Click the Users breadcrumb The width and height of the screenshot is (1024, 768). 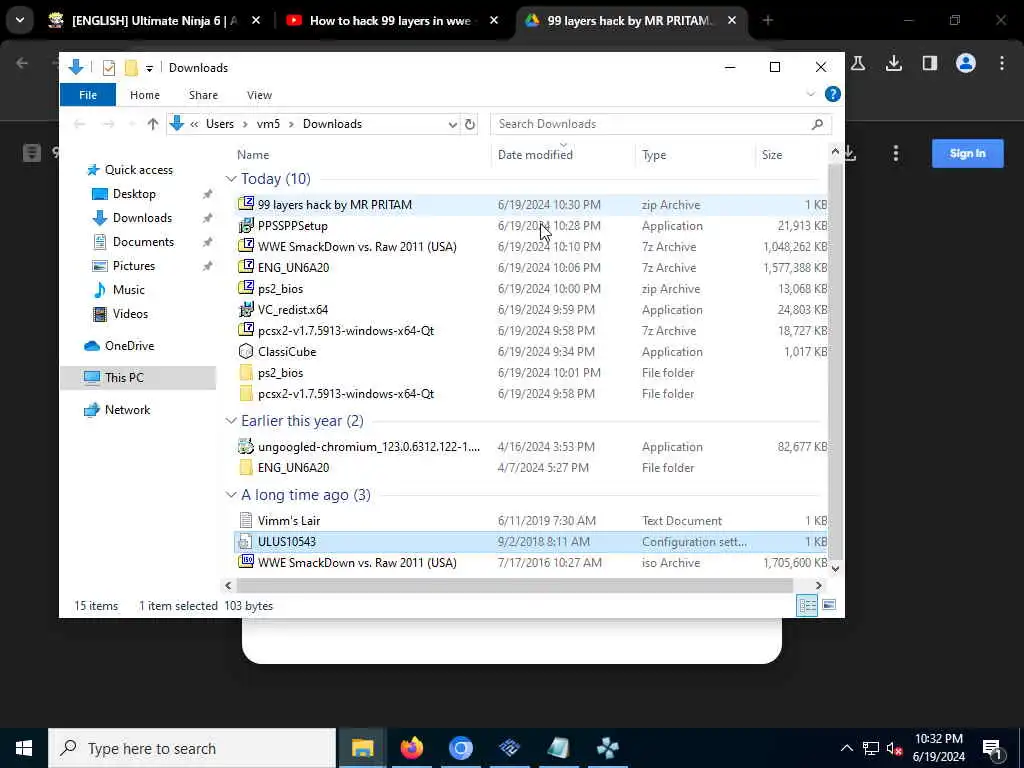219,124
